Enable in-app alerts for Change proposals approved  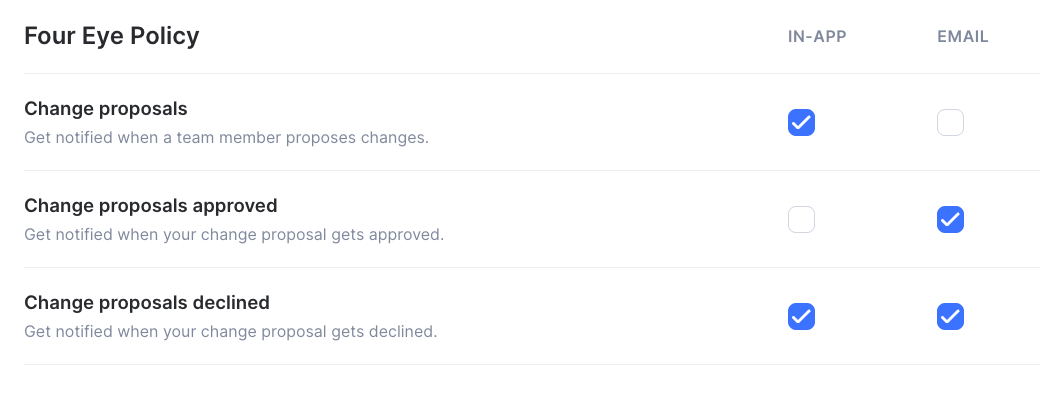pos(801,220)
